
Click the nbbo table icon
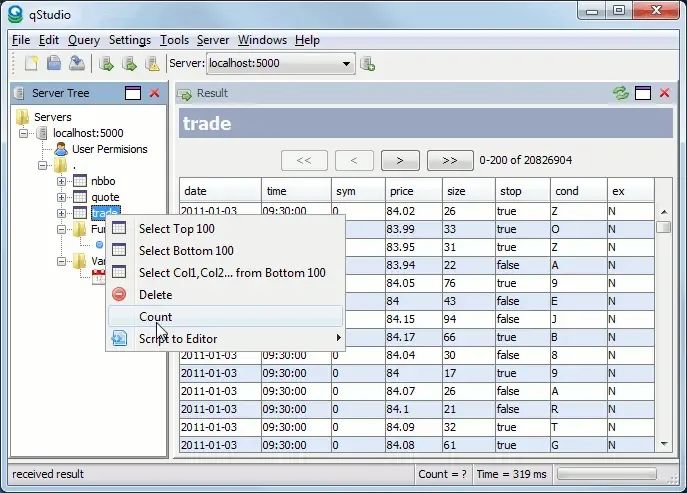coord(80,181)
